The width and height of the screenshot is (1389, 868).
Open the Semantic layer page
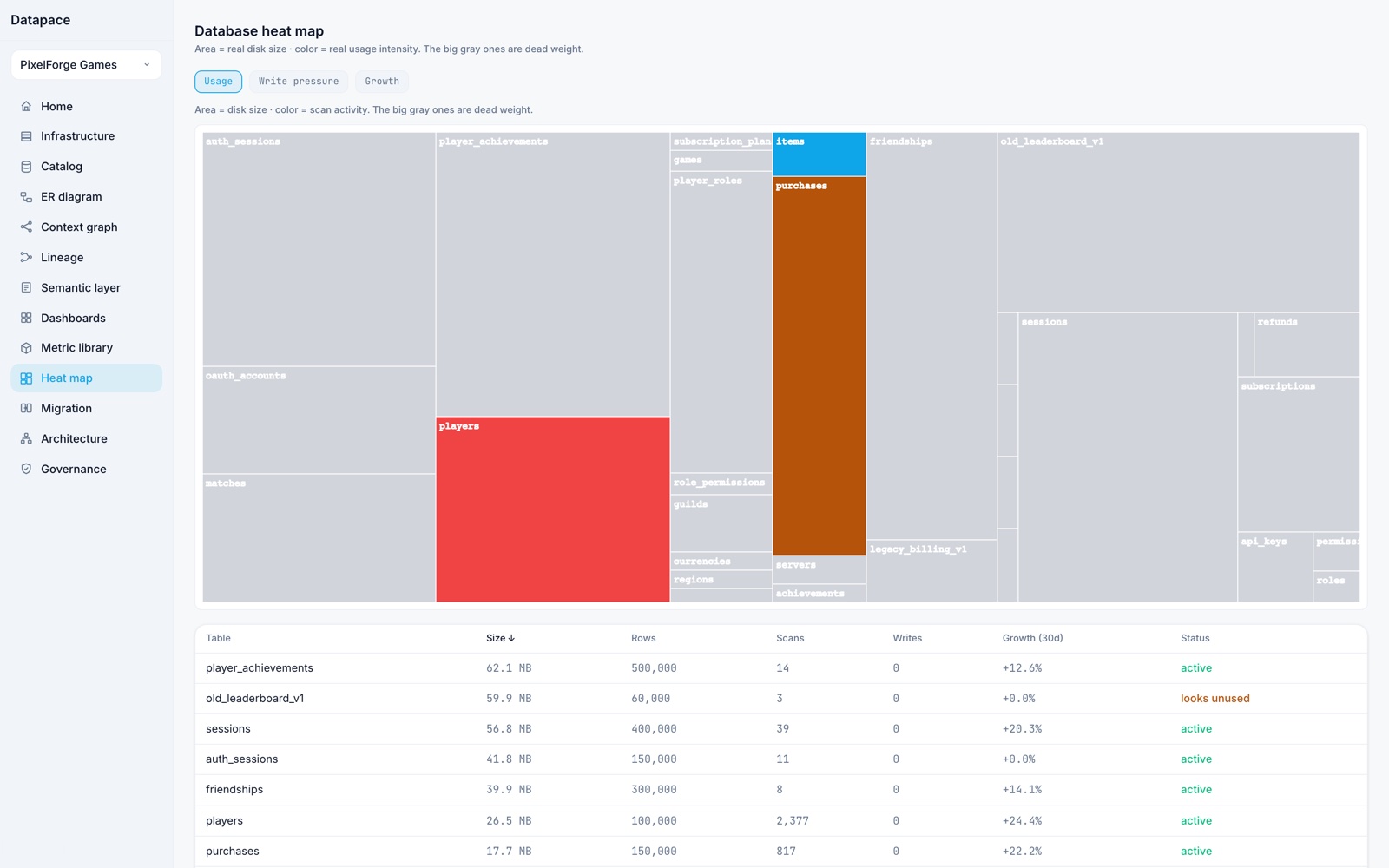tap(86, 287)
